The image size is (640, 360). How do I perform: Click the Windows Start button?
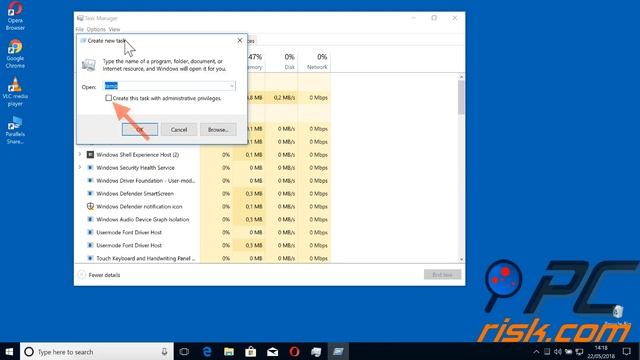(x=9, y=351)
